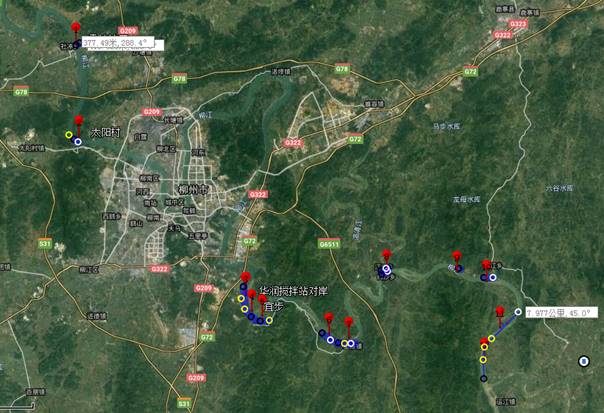The width and height of the screenshot is (604, 413).
Task: Click the 377.49米, 288.4° measurement label
Action: (118, 43)
